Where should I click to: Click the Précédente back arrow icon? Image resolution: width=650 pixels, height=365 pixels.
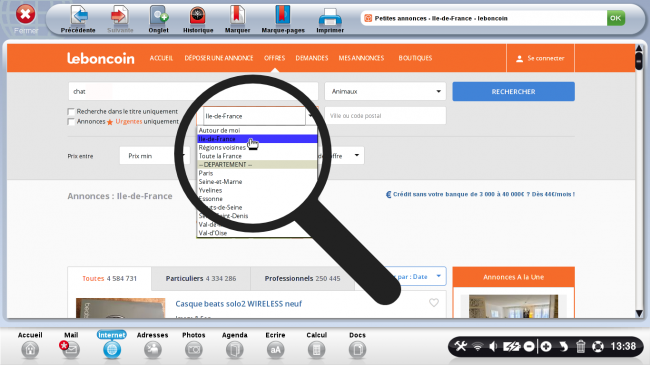pyautogui.click(x=79, y=16)
